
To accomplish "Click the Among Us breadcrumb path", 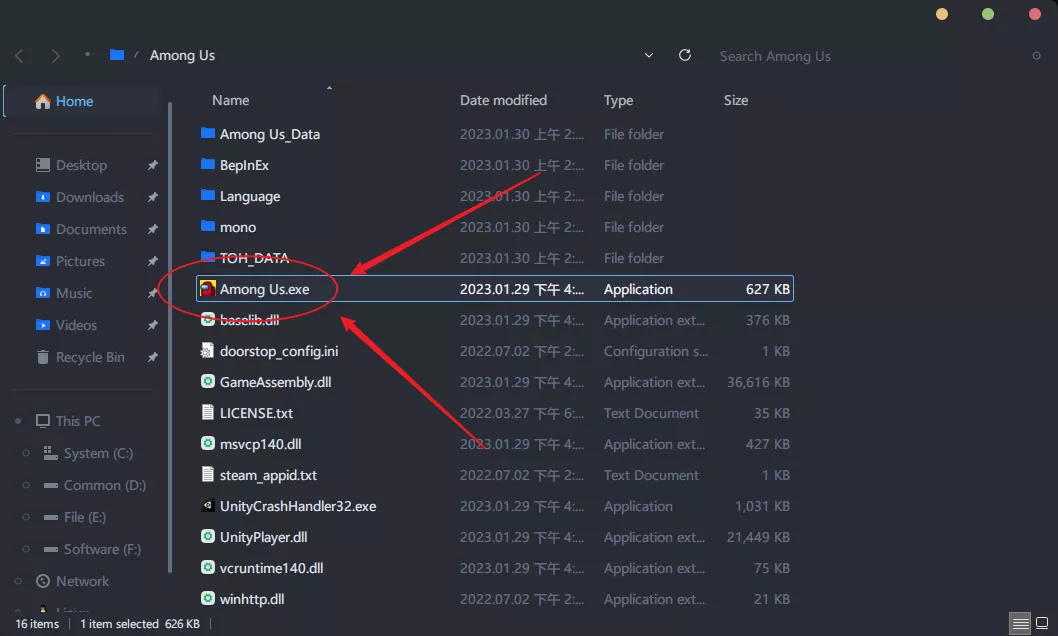I will click(182, 56).
